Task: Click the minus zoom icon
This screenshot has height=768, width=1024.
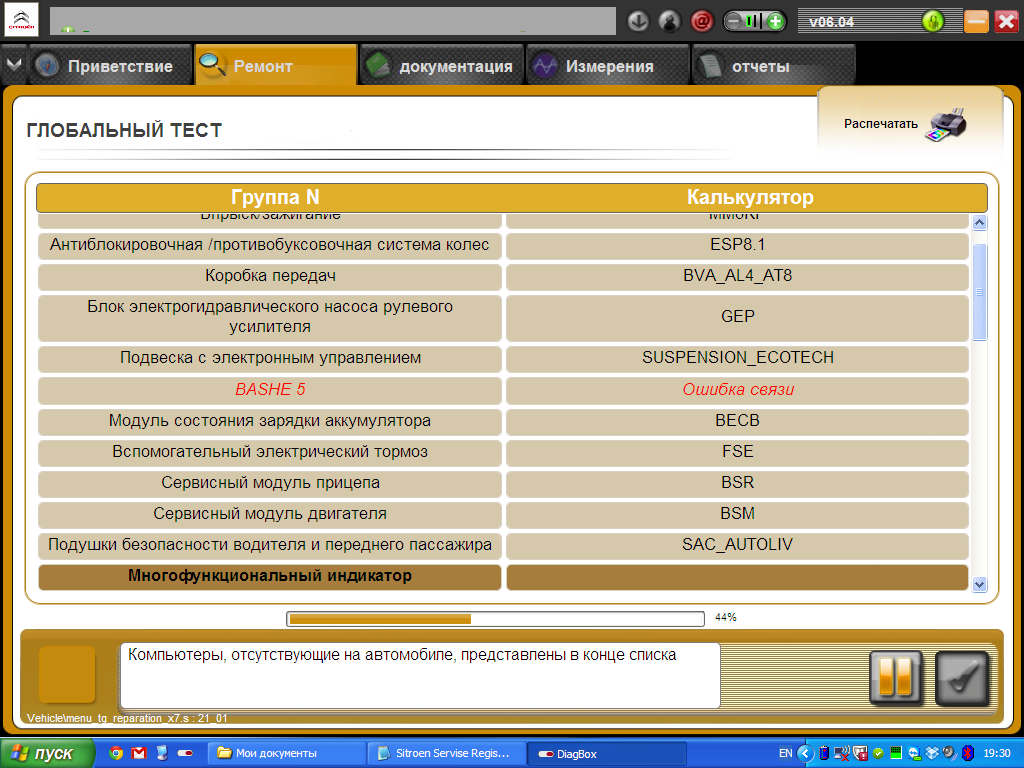Action: point(735,21)
